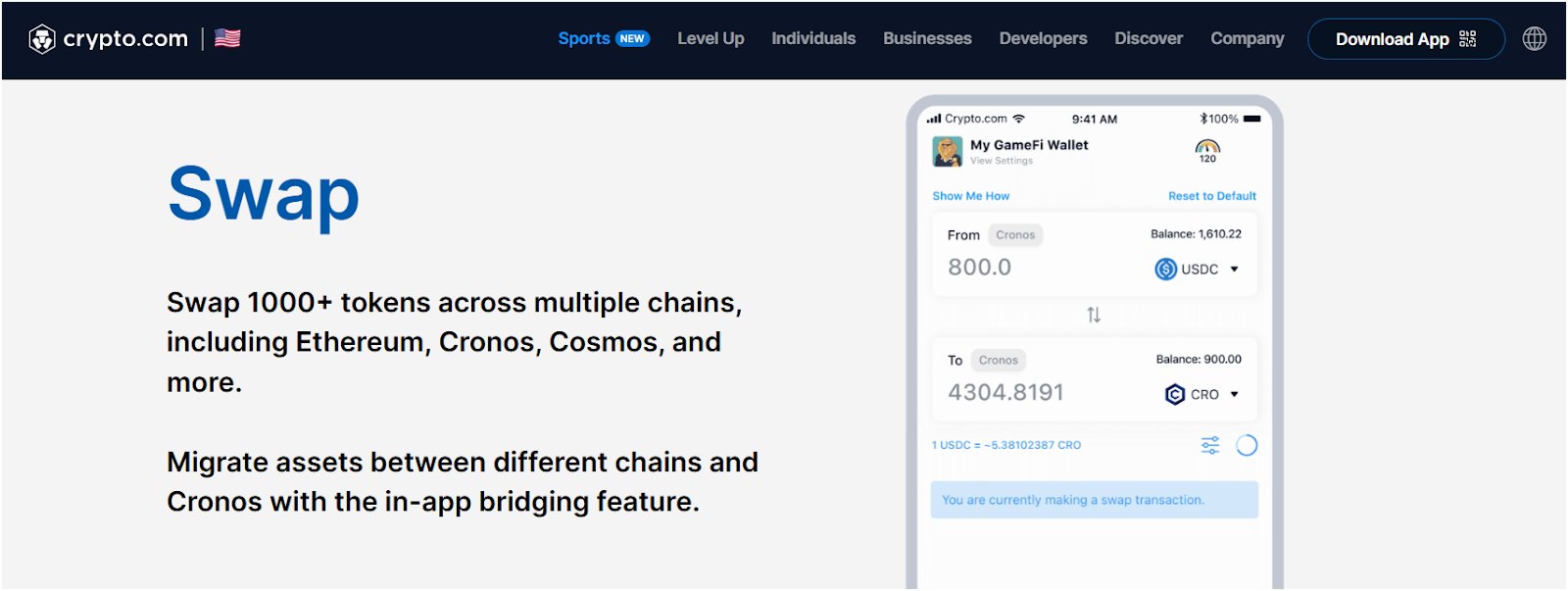
Task: Click the USDC coin icon
Action: click(x=1165, y=269)
